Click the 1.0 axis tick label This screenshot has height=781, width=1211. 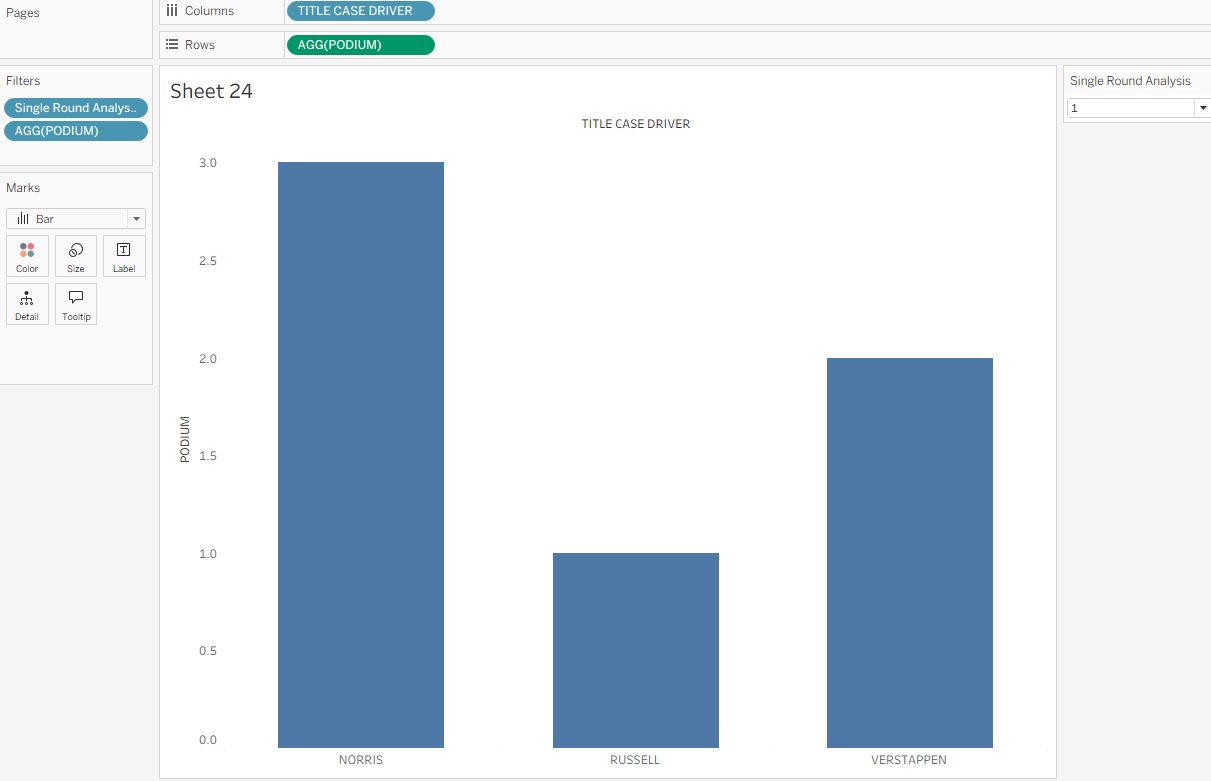tap(208, 554)
